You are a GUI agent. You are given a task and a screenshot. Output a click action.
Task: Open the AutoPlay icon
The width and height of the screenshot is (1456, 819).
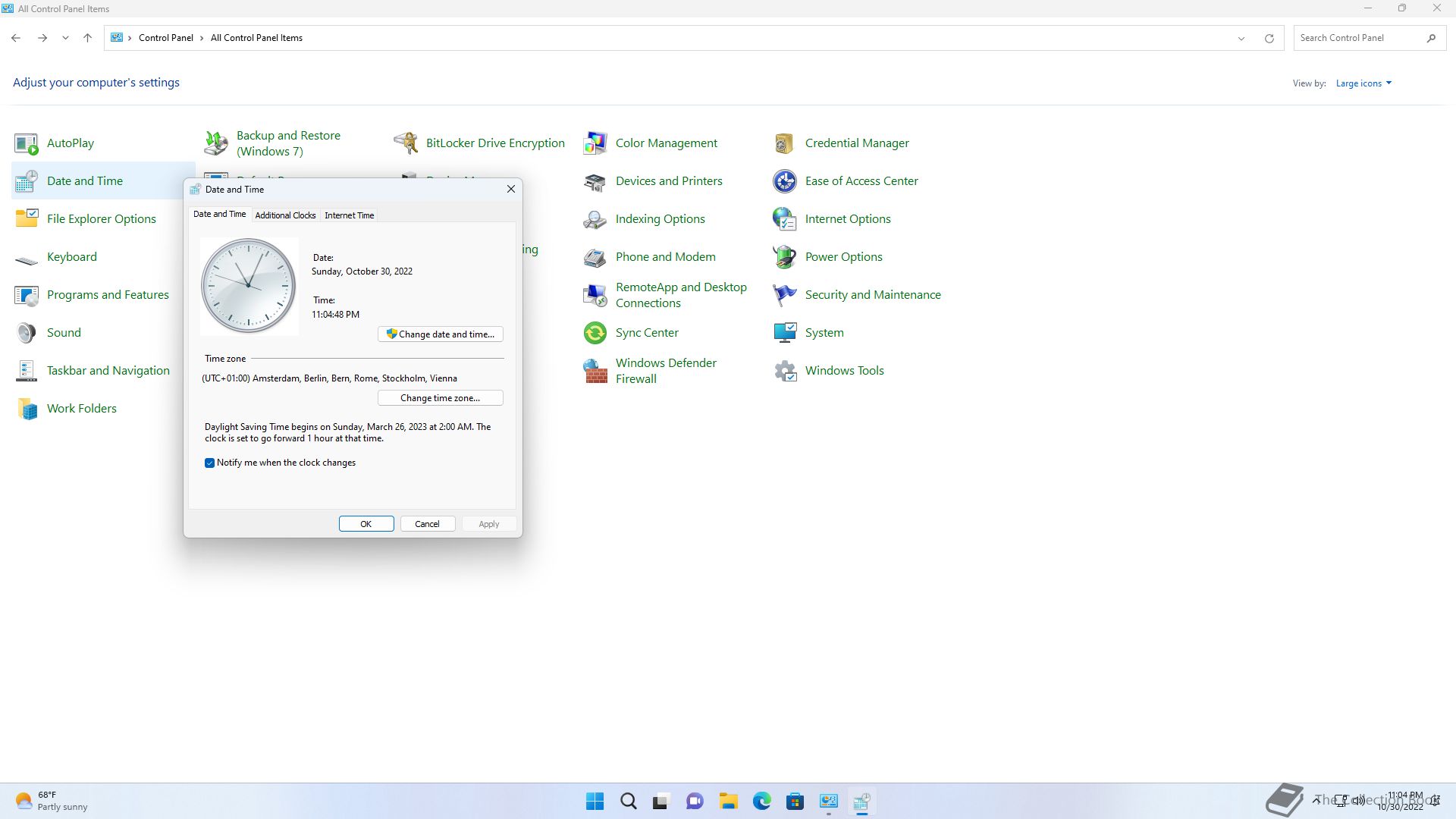[27, 143]
